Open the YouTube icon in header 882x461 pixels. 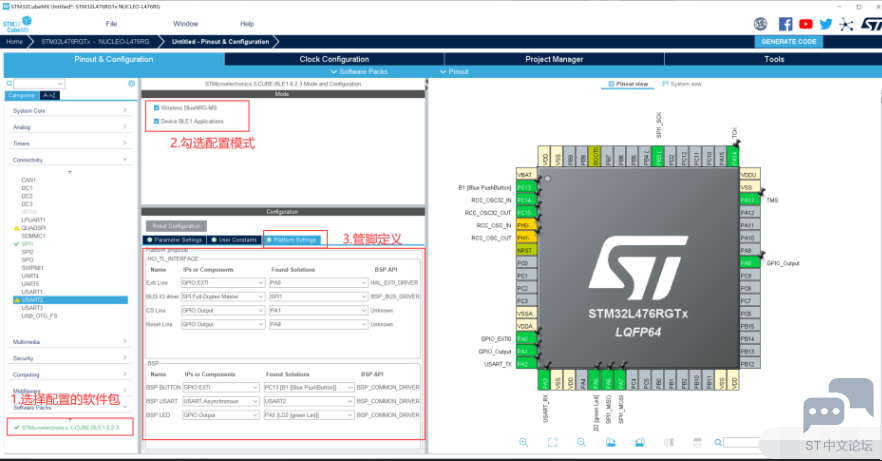click(x=806, y=24)
